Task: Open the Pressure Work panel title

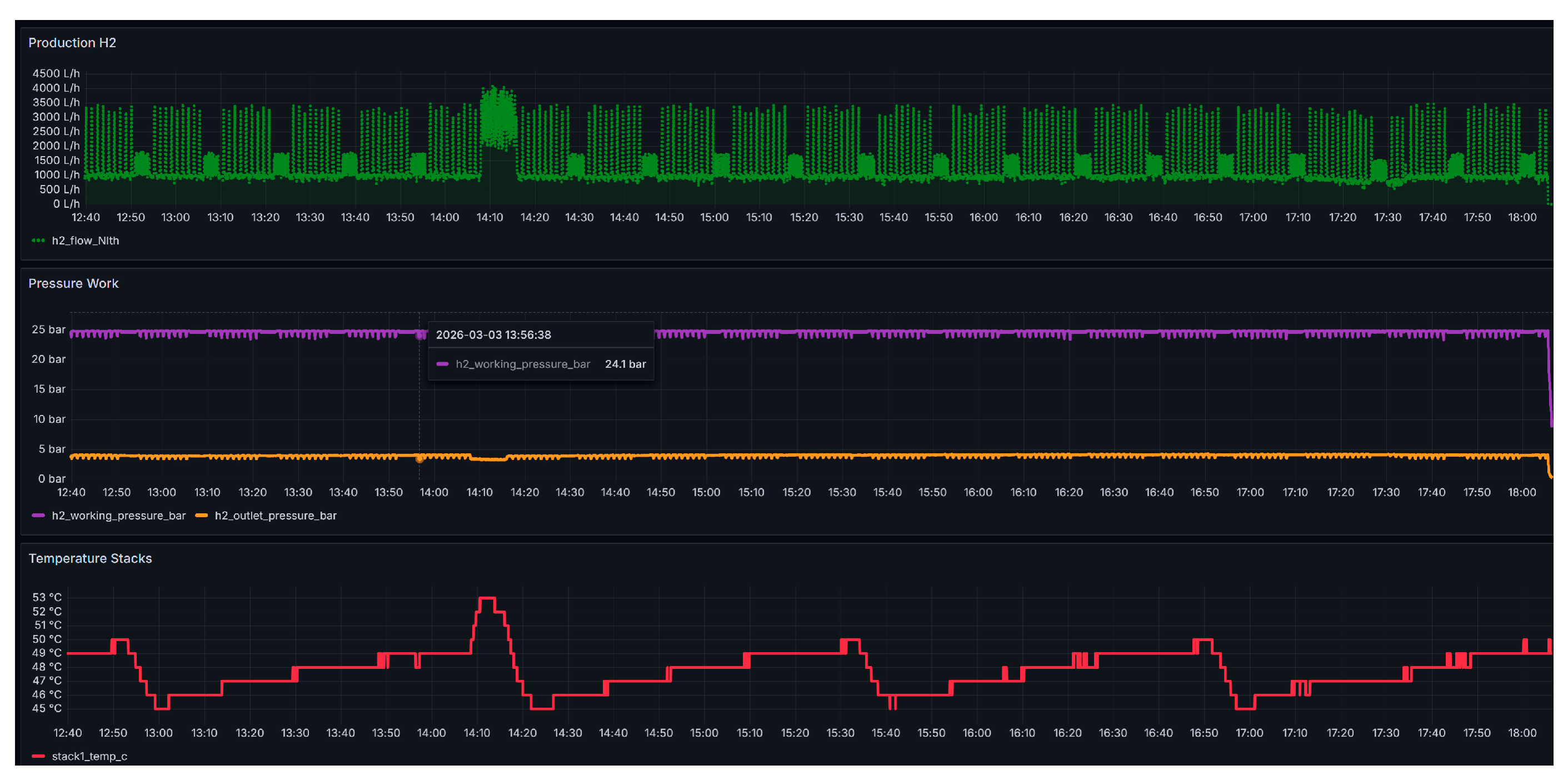Action: click(x=73, y=283)
